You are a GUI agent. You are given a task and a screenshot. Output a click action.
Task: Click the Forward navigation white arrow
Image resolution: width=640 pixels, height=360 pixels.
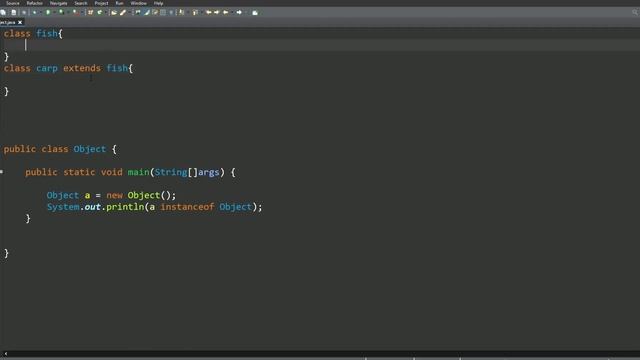pyautogui.click(x=239, y=12)
